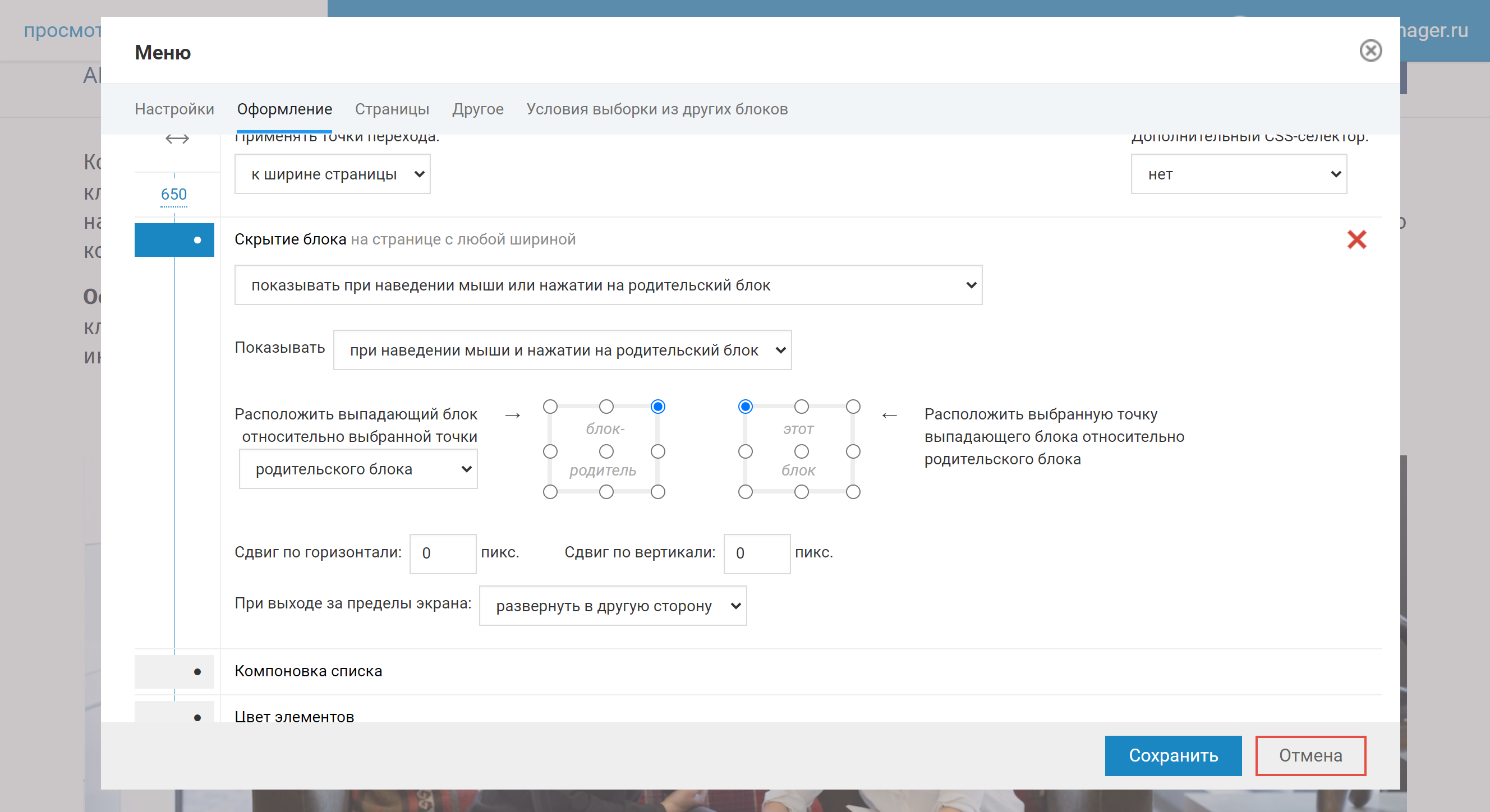Click the Сдвиг по горизонтали input field
The height and width of the screenshot is (812, 1490).
point(443,553)
